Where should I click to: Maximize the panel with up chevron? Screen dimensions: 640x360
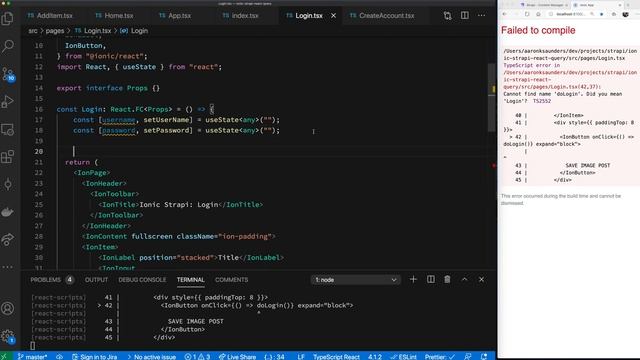point(464,280)
